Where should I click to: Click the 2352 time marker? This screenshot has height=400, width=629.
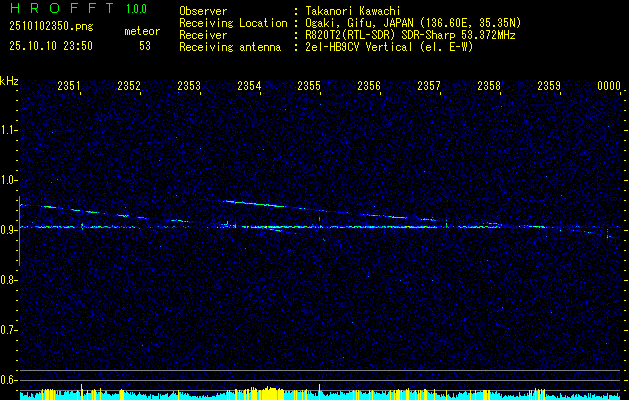click(x=129, y=85)
